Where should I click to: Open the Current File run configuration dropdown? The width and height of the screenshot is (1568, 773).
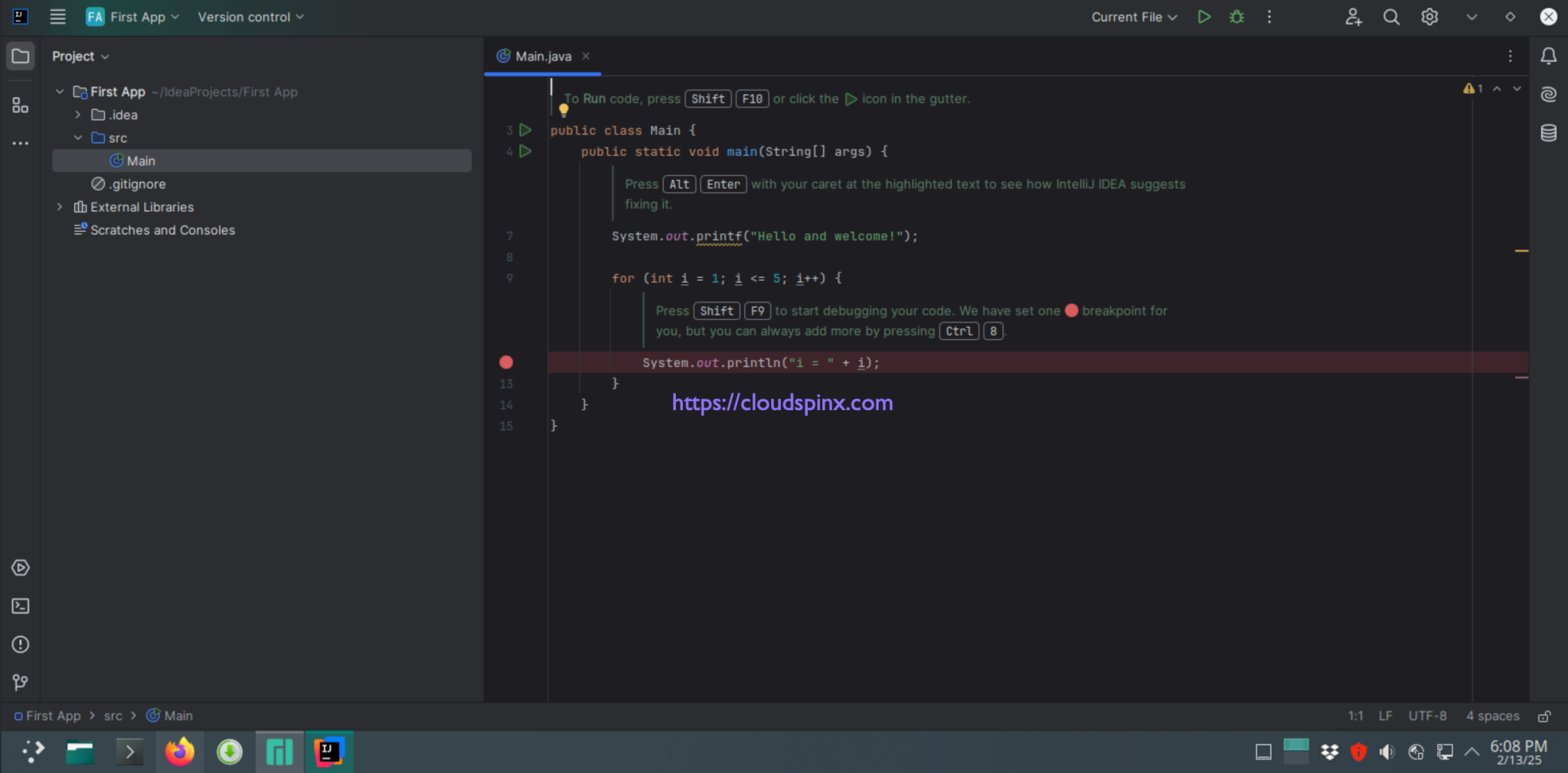(x=1133, y=16)
